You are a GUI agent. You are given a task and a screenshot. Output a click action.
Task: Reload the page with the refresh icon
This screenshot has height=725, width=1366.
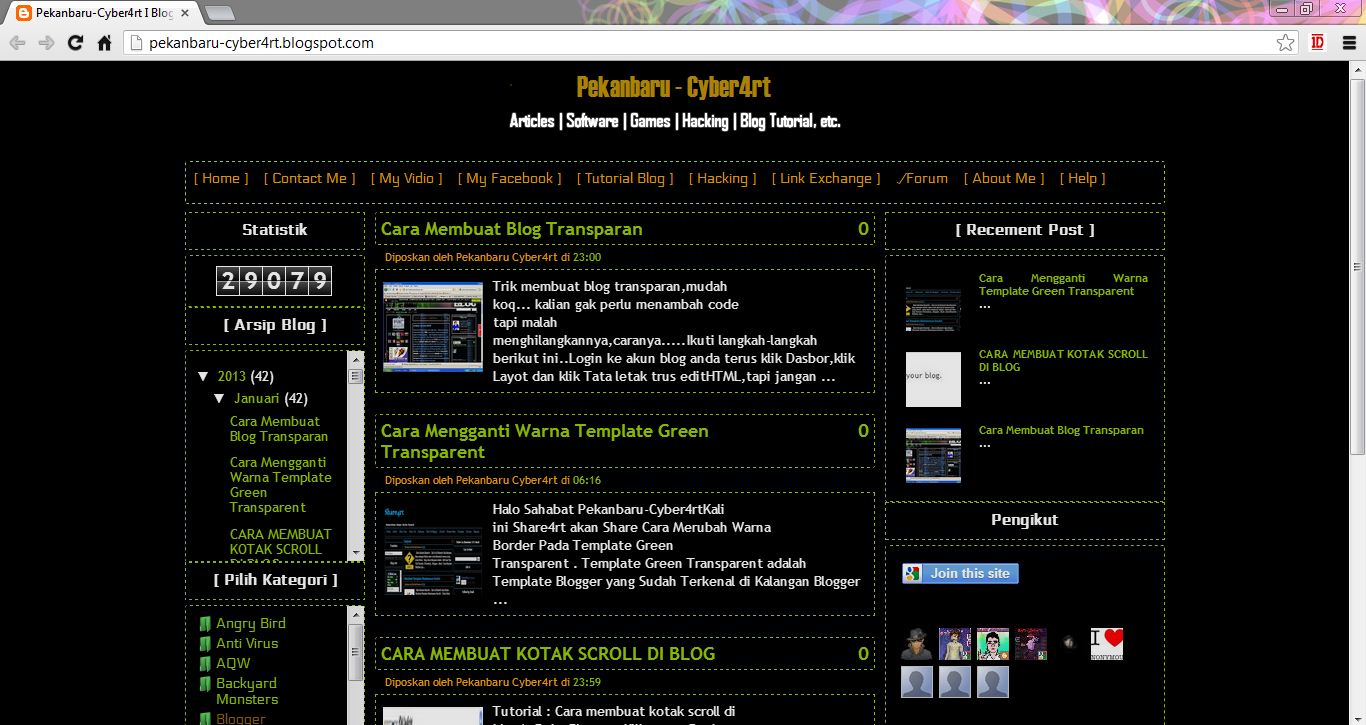click(x=75, y=43)
